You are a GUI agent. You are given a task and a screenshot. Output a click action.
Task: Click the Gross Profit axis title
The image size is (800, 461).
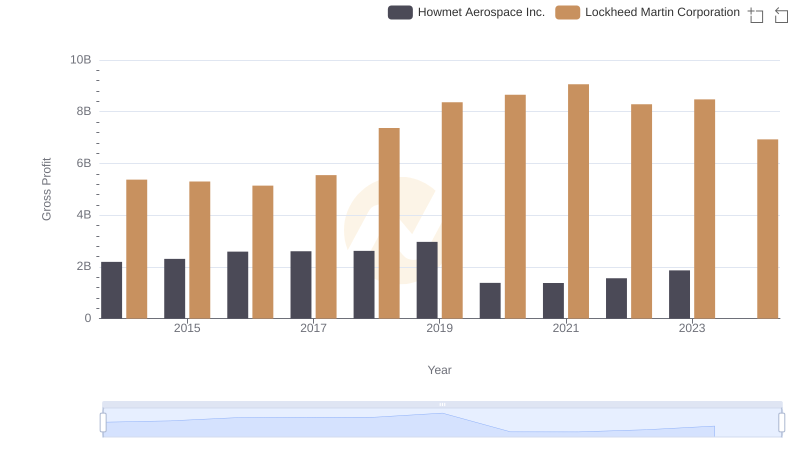[46, 189]
